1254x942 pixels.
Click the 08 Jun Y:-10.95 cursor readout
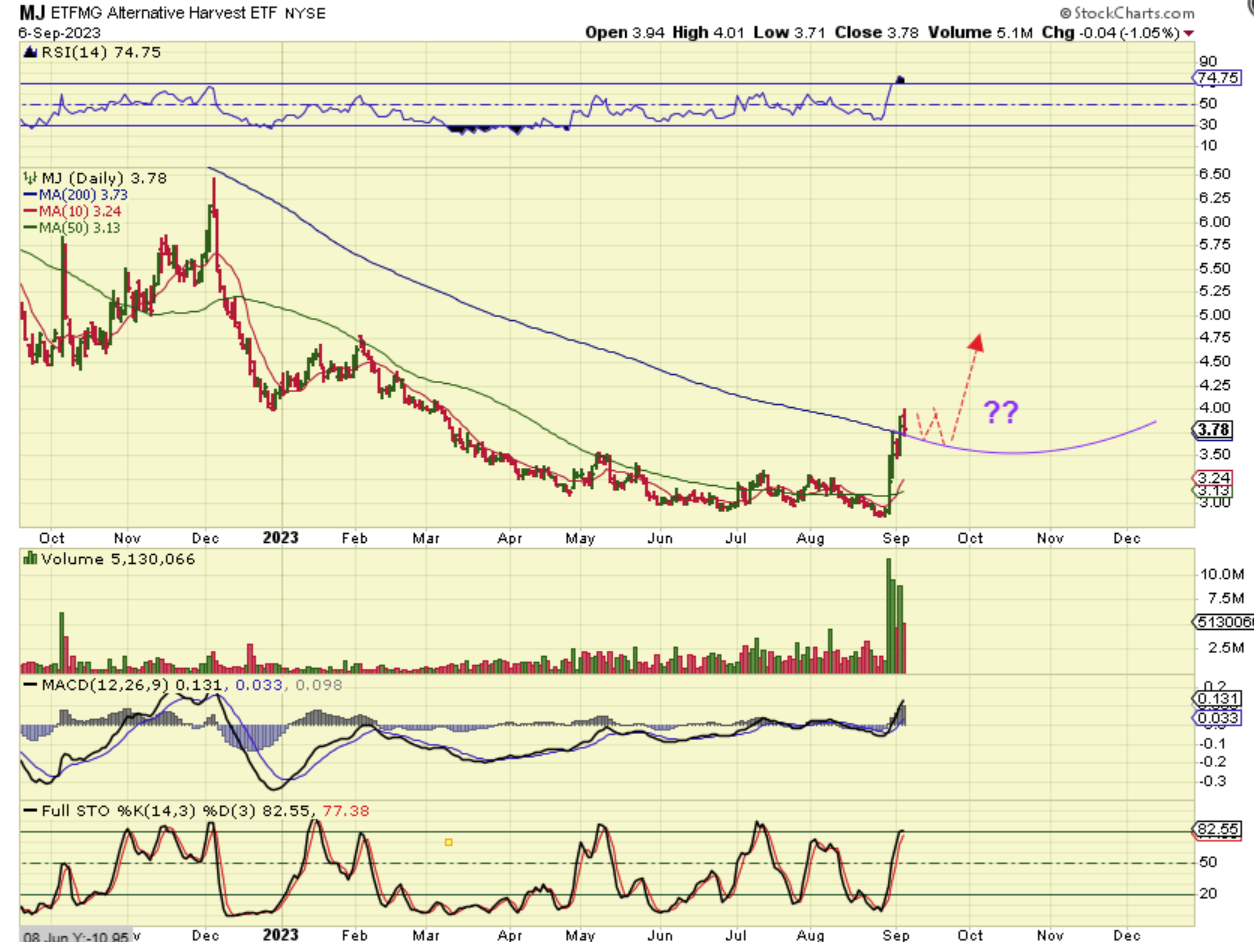[x=75, y=934]
